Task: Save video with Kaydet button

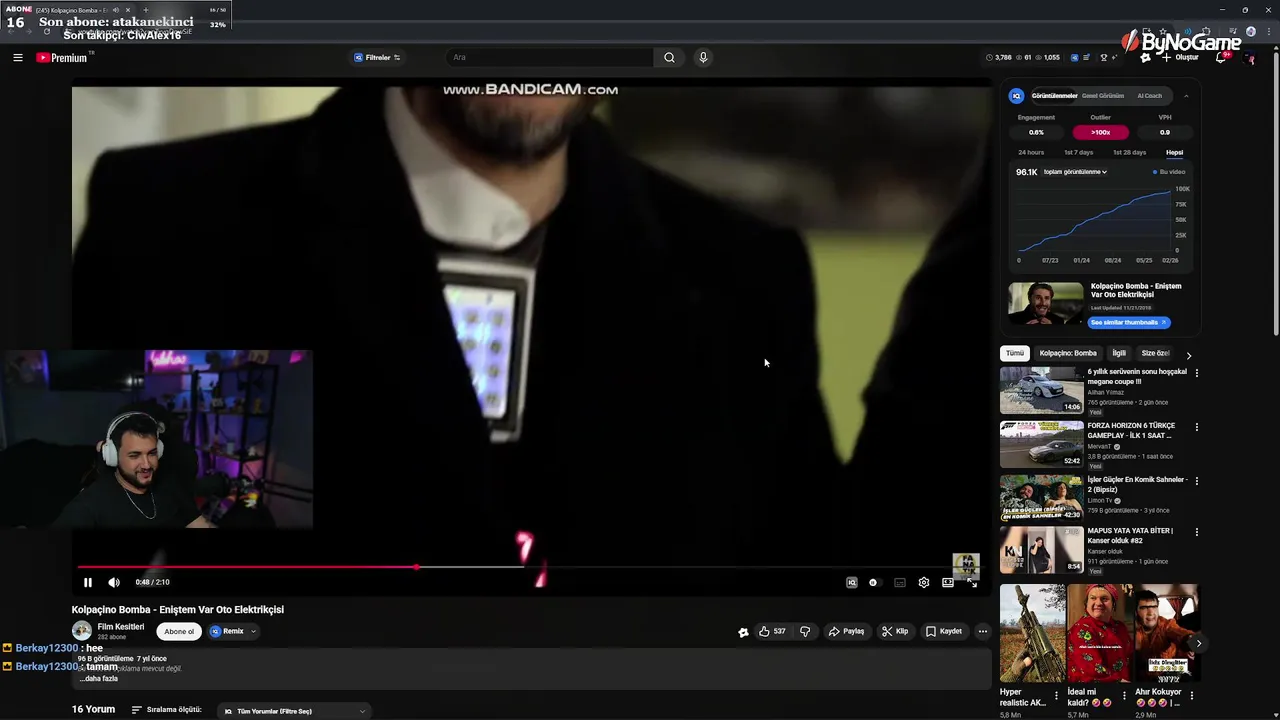Action: (944, 631)
